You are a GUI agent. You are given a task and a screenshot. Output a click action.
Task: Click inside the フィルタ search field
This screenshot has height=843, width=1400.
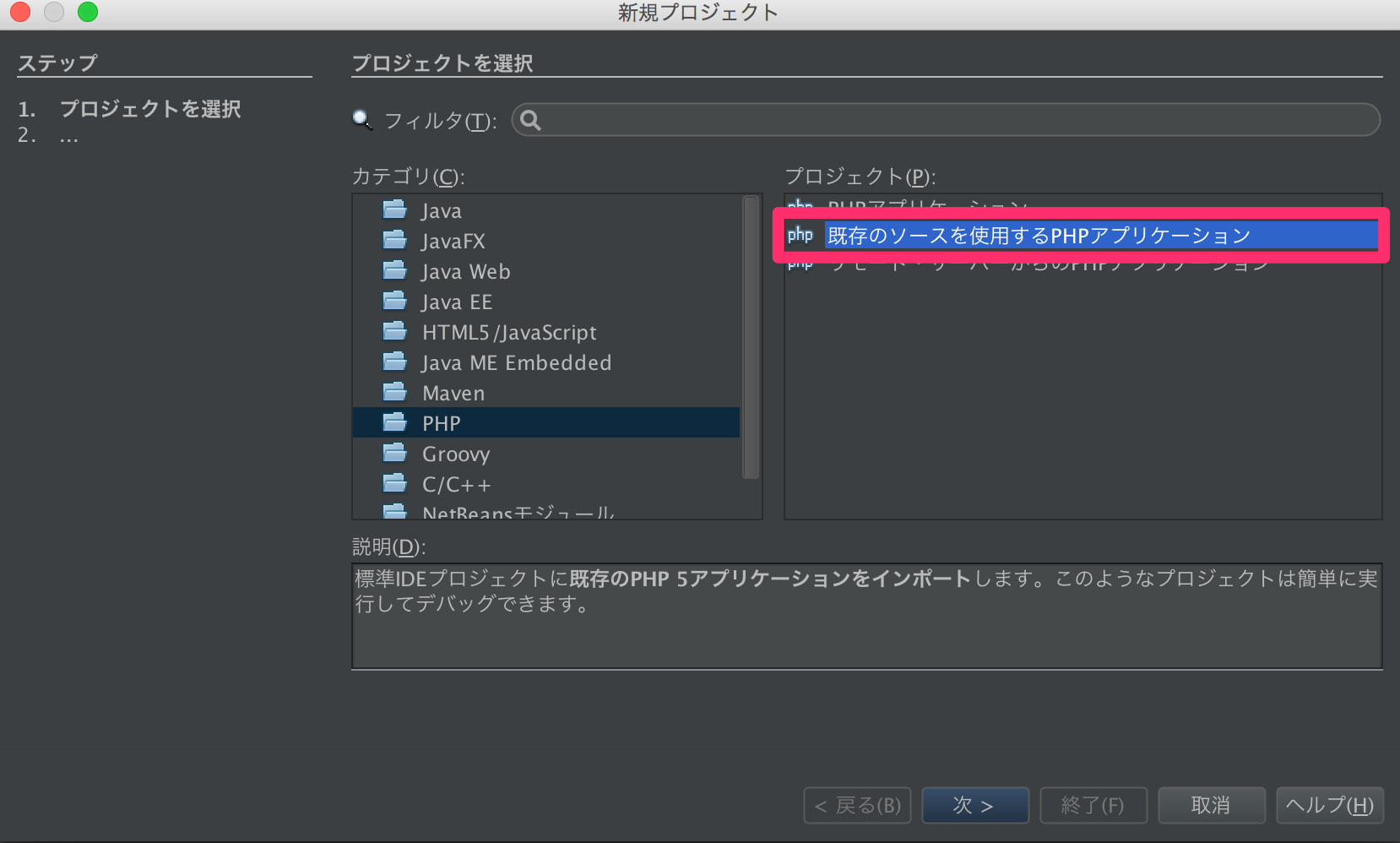point(929,120)
